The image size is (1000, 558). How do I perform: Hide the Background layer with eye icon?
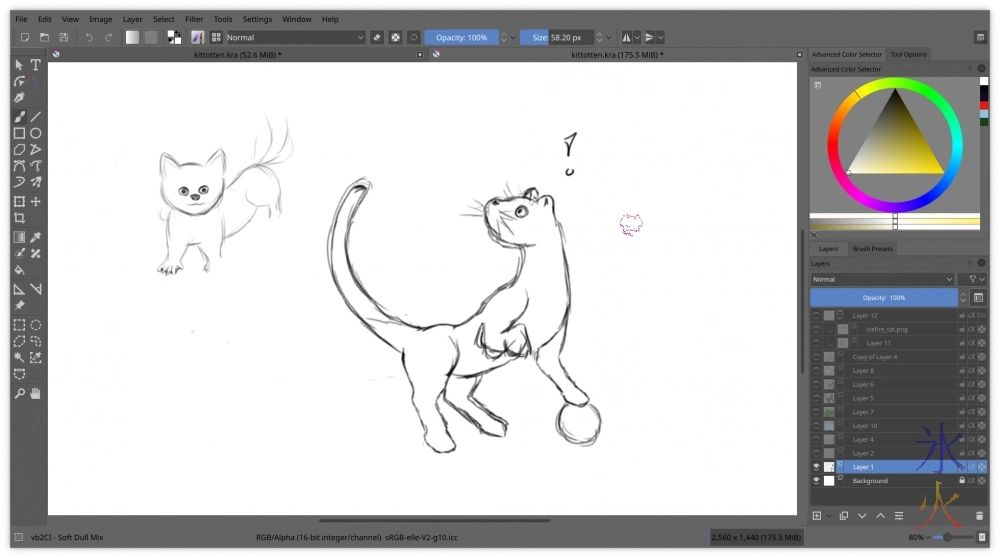(816, 481)
